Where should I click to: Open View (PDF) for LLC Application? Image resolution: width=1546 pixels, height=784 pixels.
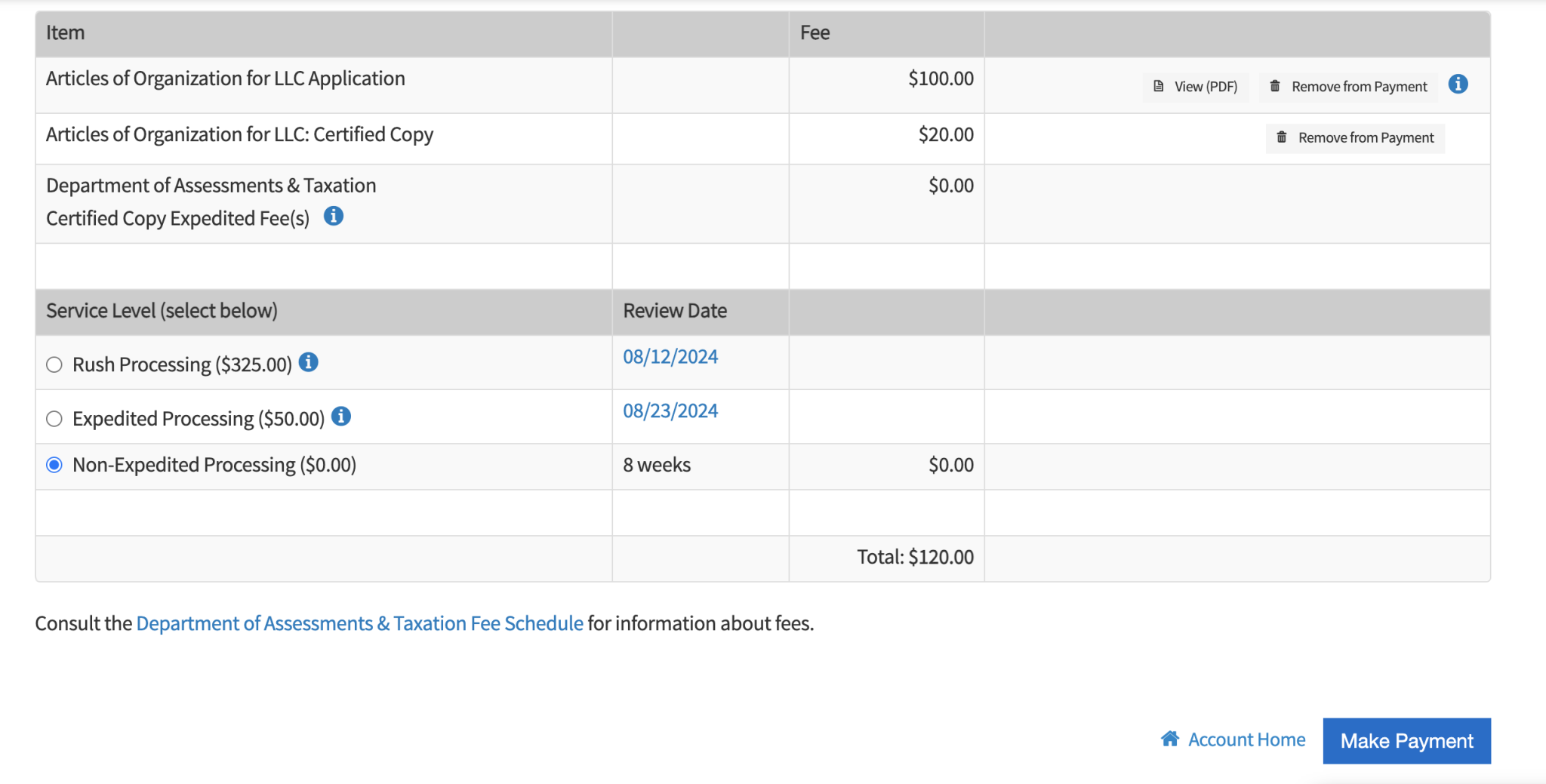(1196, 87)
